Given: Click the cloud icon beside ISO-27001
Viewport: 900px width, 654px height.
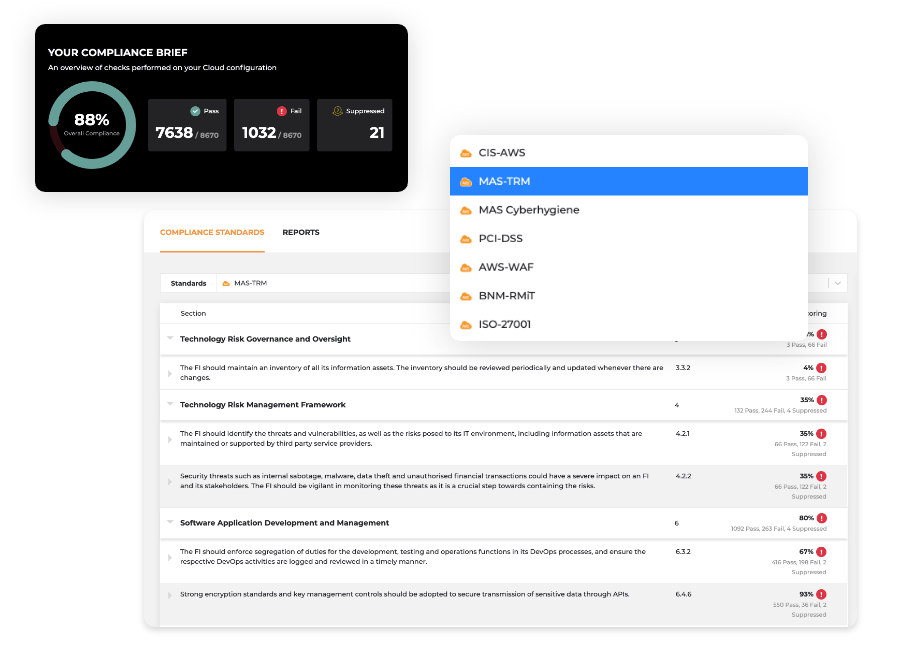Looking at the screenshot, I should [x=466, y=326].
